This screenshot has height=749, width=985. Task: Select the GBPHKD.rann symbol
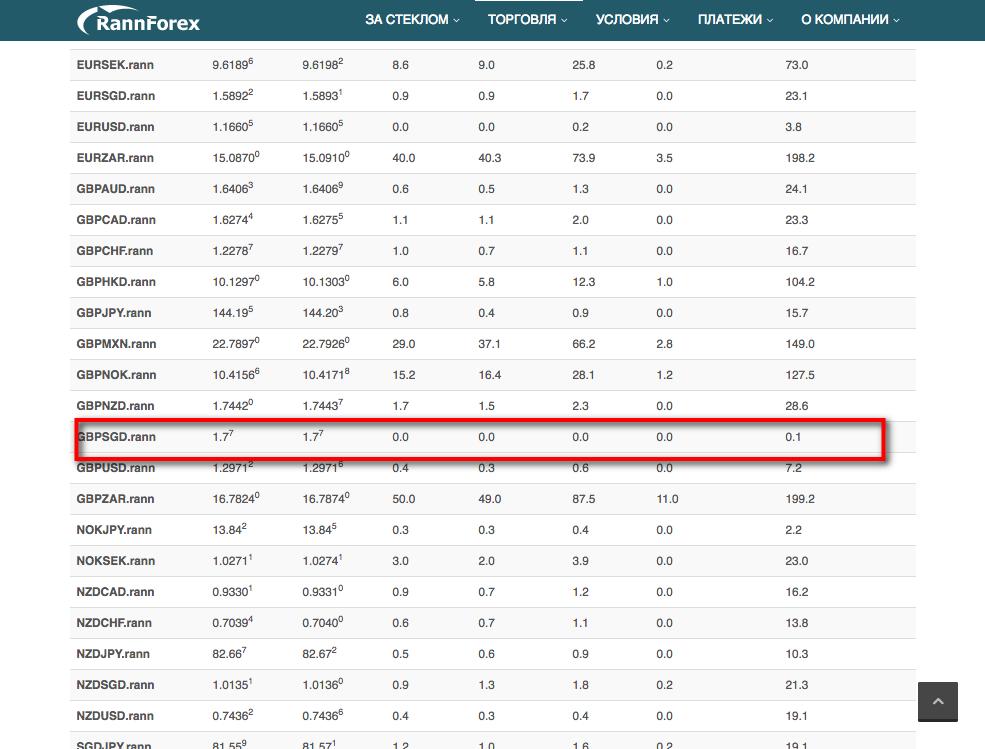tap(116, 282)
